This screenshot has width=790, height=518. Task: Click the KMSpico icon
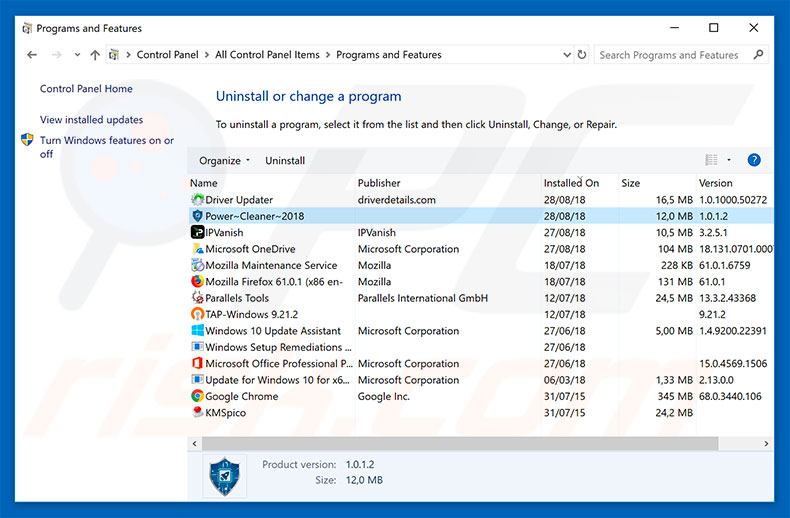198,412
